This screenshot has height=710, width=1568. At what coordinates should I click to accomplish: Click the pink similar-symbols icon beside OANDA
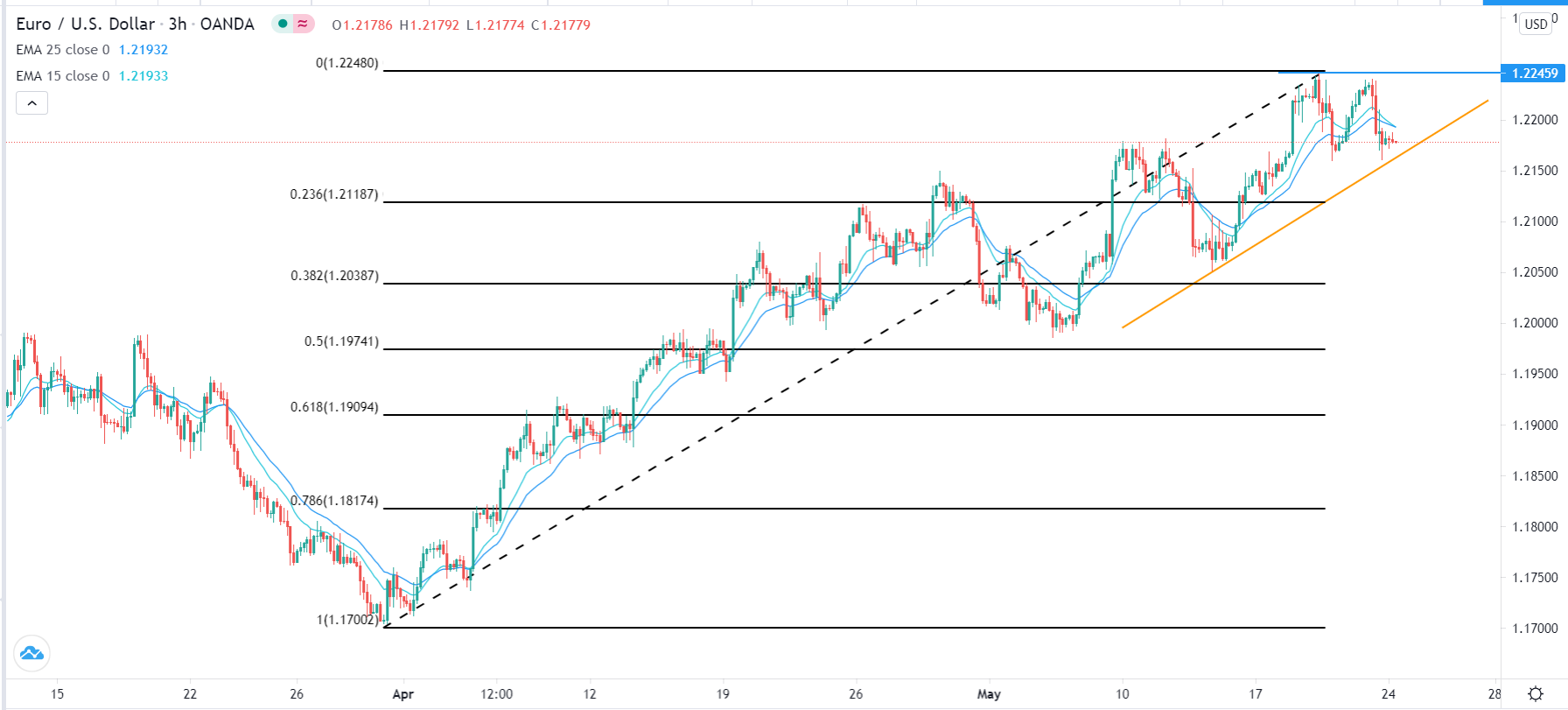301,25
